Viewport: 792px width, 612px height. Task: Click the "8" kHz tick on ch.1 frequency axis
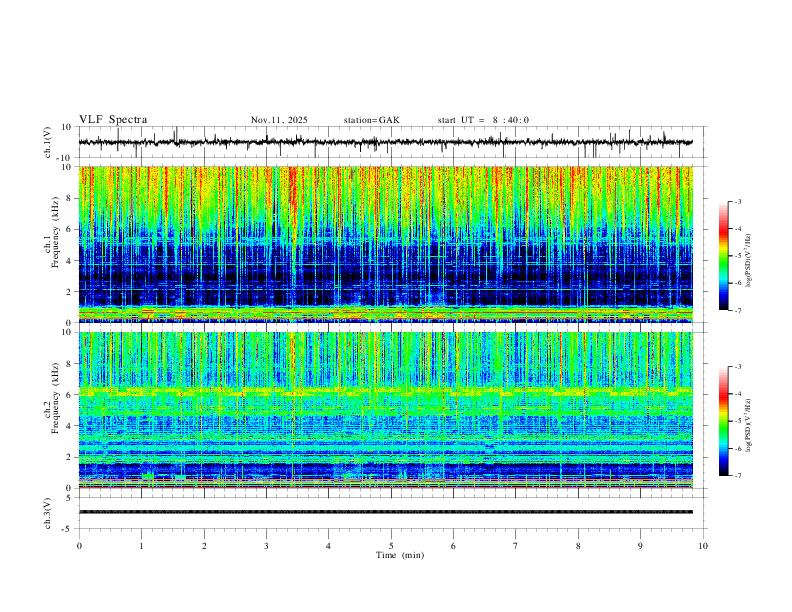click(69, 198)
